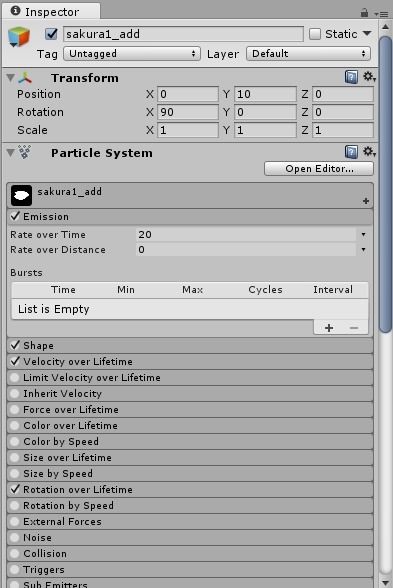Expand the Velocity over Lifetime section

click(190, 362)
